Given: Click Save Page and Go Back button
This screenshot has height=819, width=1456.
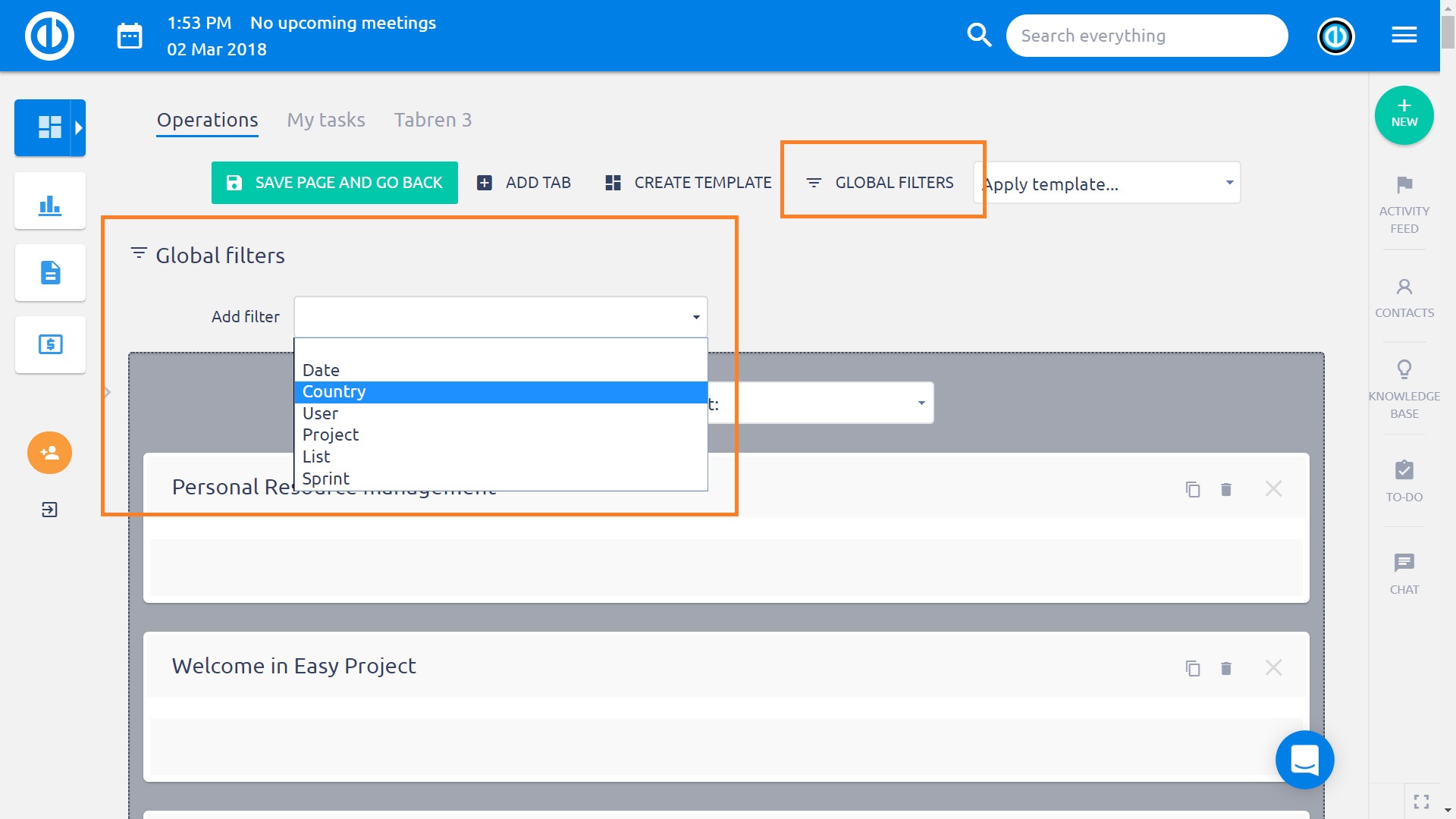Looking at the screenshot, I should tap(334, 183).
